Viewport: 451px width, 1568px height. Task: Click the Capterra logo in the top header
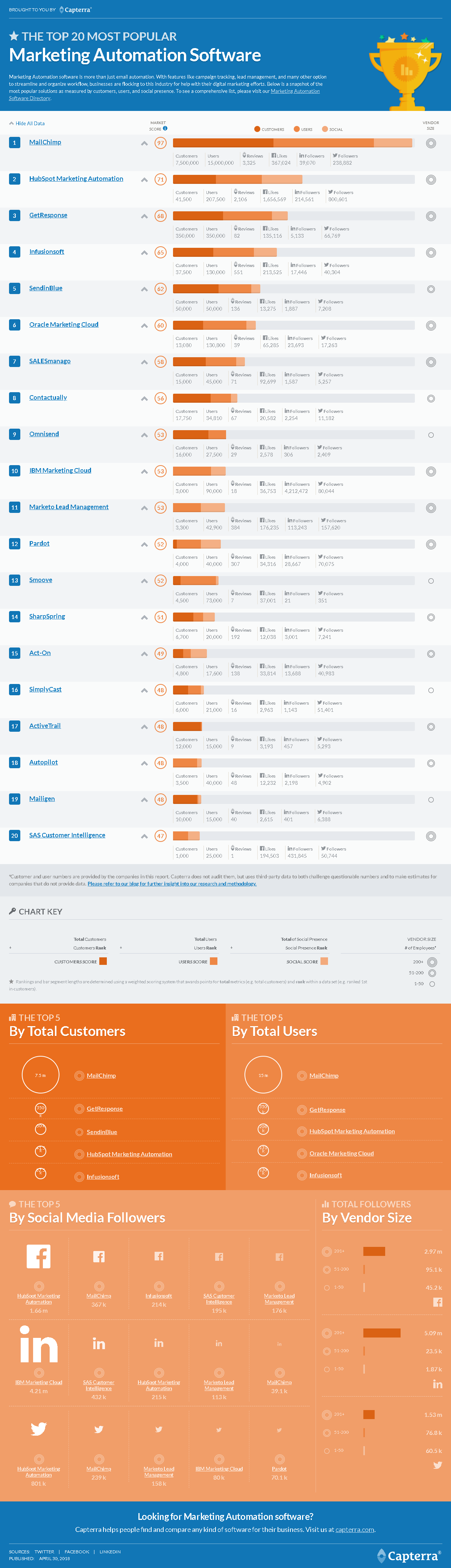(76, 10)
